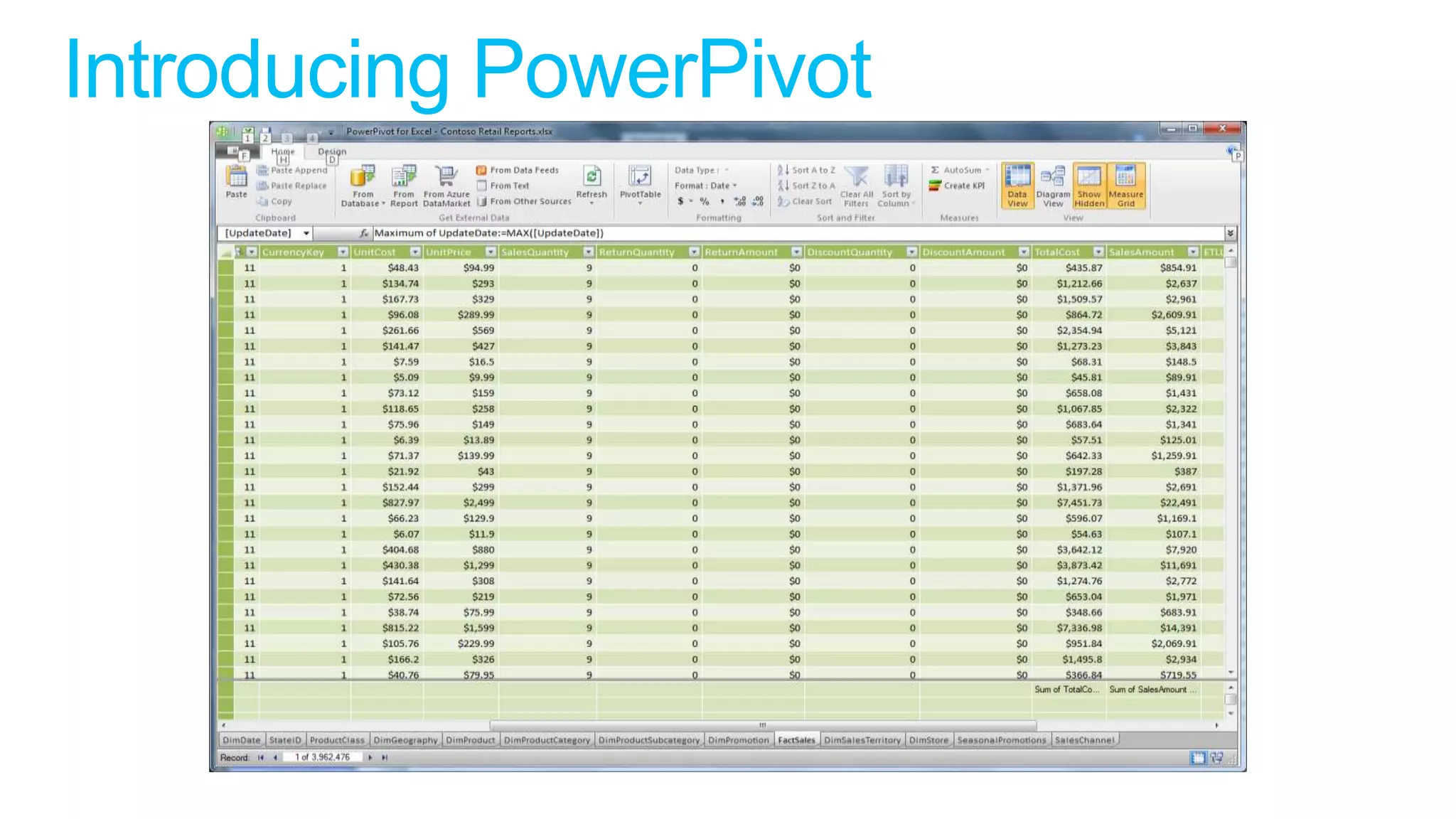Switch to DimGeography table tab
Screen dimensions: 1456x819
(x=405, y=740)
